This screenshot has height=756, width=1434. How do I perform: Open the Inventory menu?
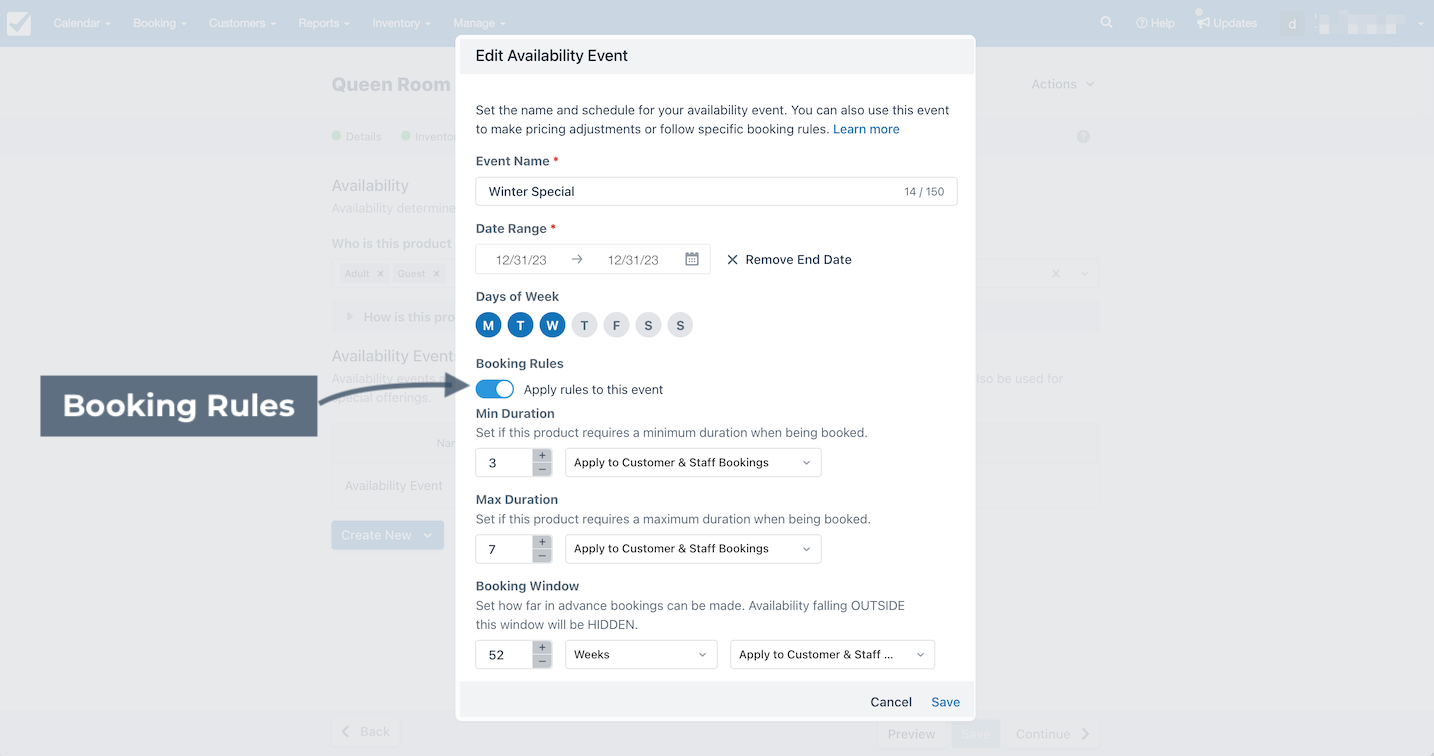click(401, 23)
